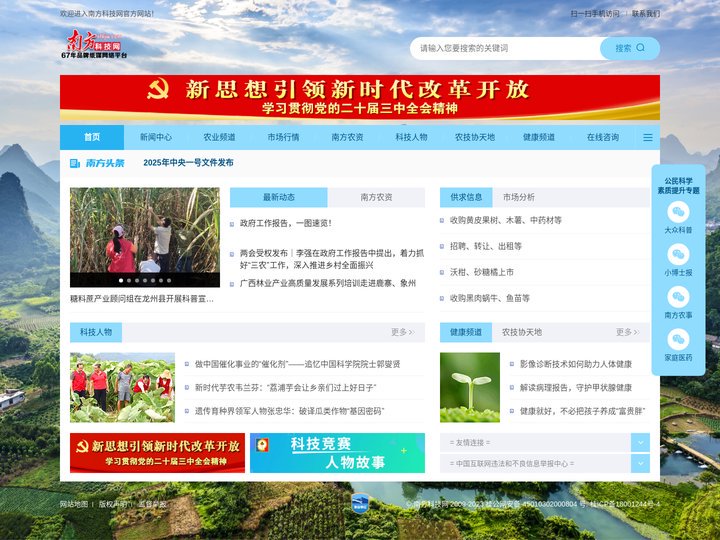Switch to the 市场分析 tab
This screenshot has width=720, height=540.
tap(519, 197)
